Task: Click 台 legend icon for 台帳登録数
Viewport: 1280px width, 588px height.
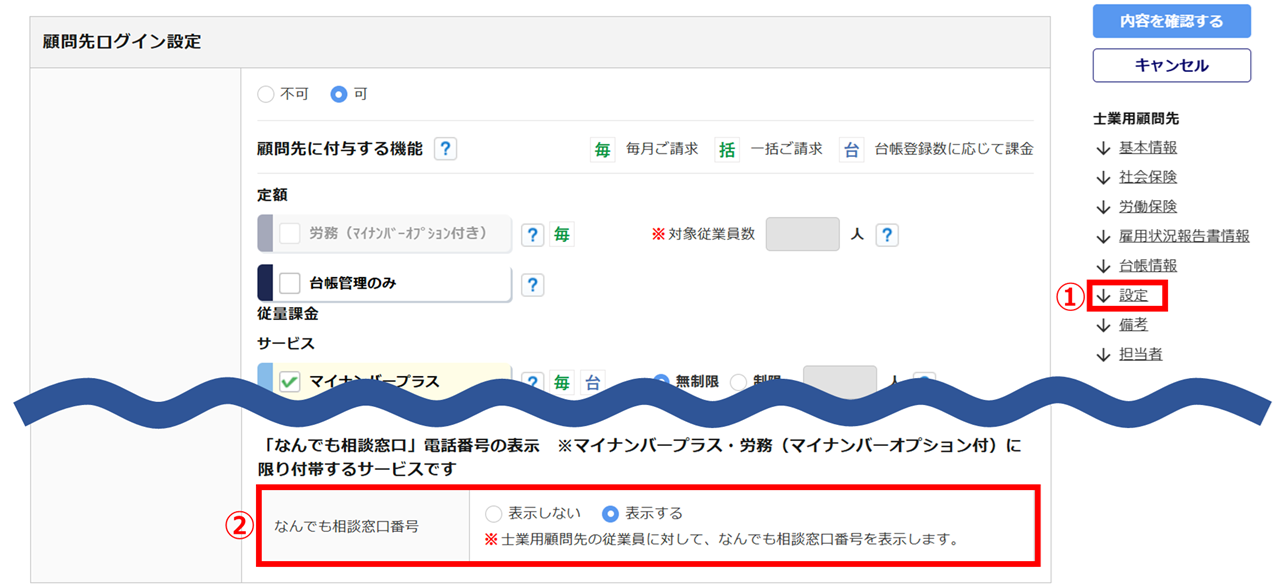Action: 851,149
